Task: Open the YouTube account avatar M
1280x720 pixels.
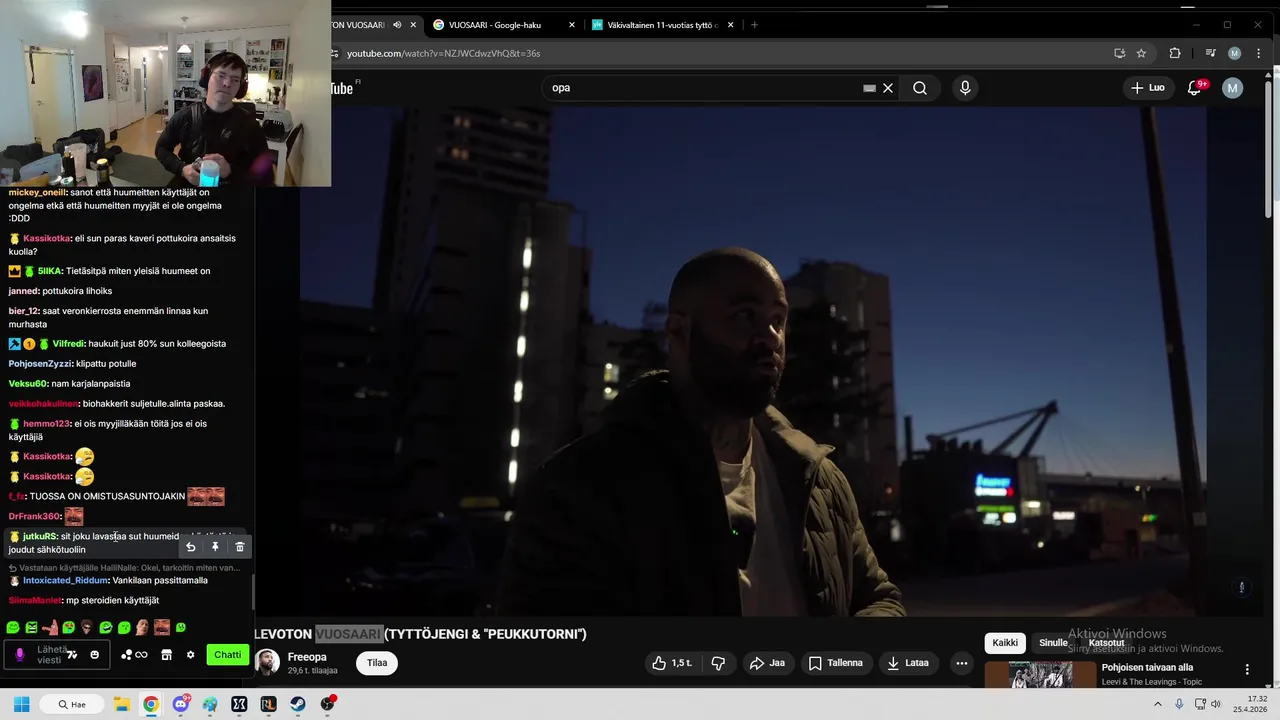Action: pos(1232,88)
